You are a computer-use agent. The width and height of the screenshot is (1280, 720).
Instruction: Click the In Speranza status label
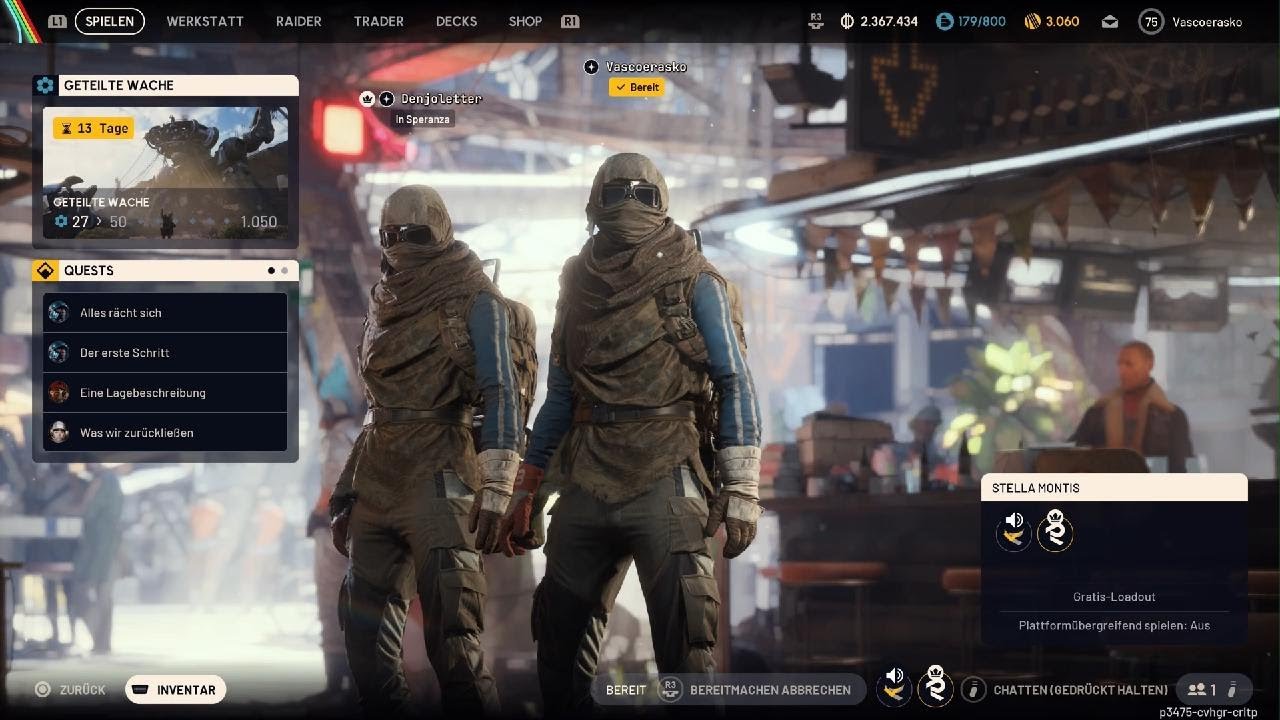[x=423, y=120]
